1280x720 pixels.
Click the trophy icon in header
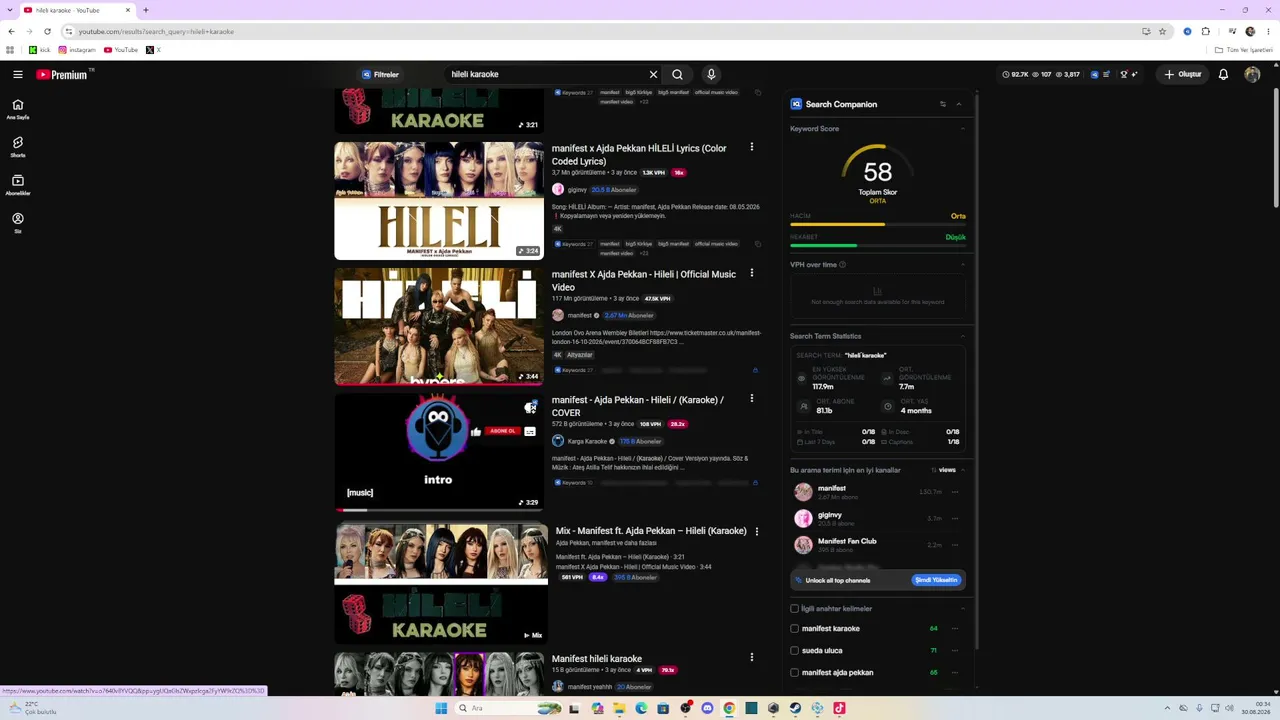pyautogui.click(x=1124, y=74)
